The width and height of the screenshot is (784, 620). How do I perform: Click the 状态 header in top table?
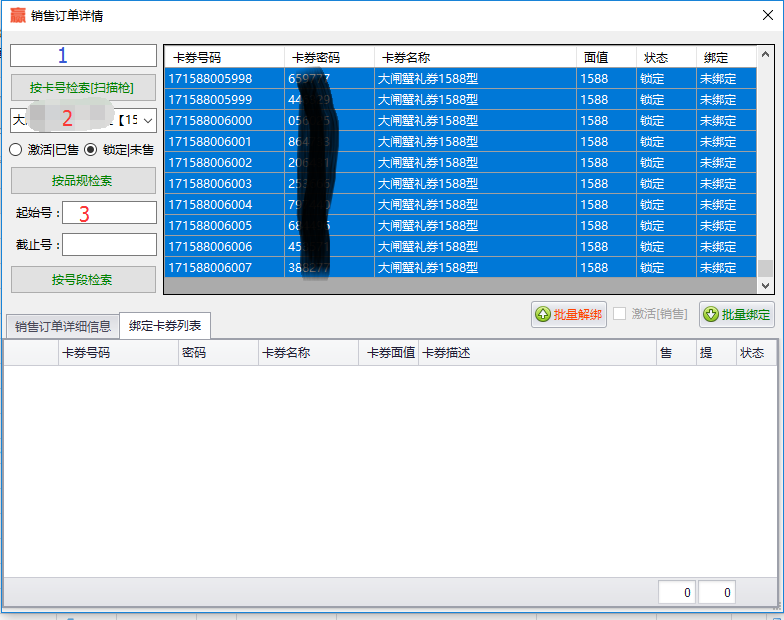pos(666,58)
